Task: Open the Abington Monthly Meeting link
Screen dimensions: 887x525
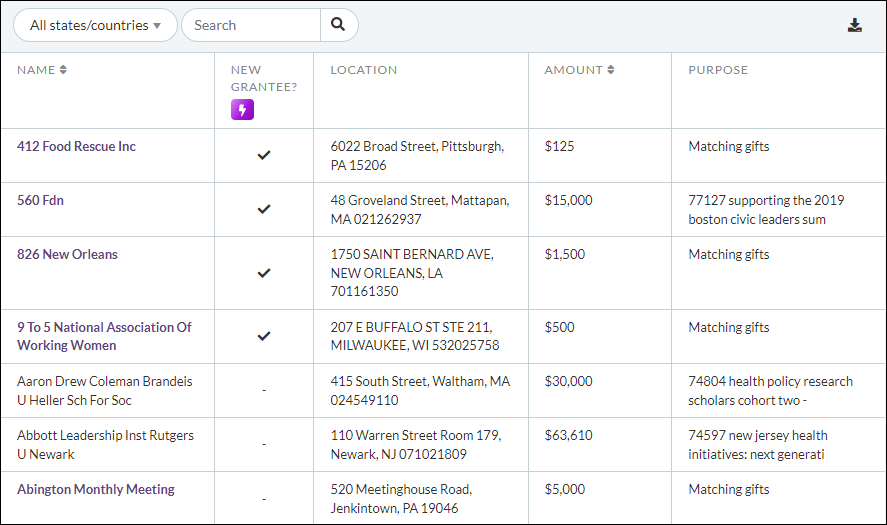Action: pyautogui.click(x=95, y=490)
